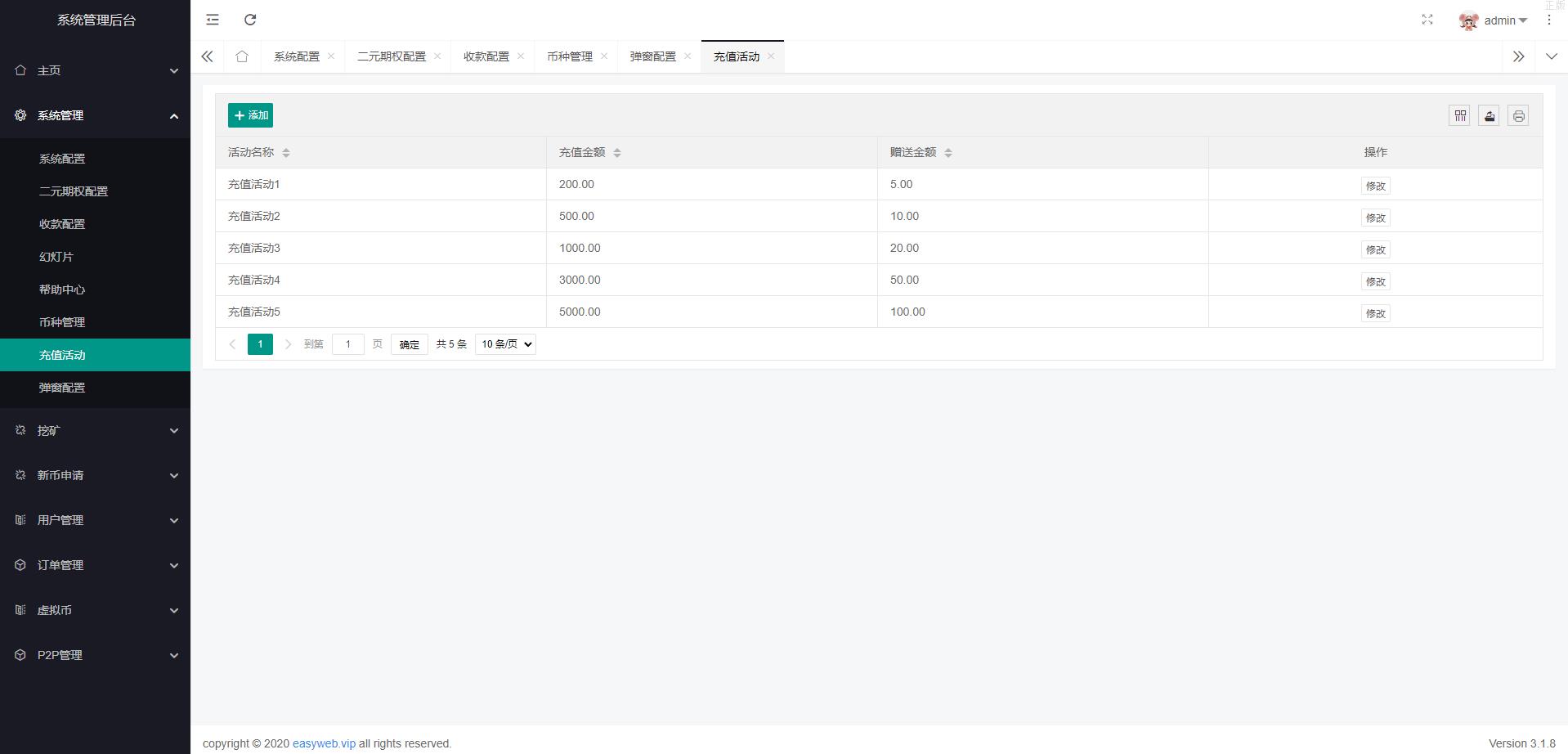The width and height of the screenshot is (1568, 754).
Task: Open the 10 条/页 page size dropdown
Action: [505, 344]
